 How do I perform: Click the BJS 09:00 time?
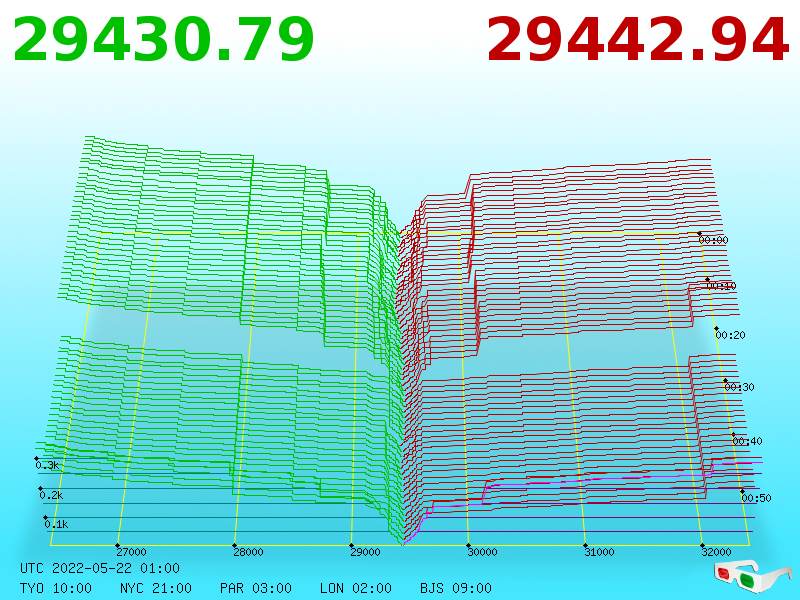click(456, 588)
